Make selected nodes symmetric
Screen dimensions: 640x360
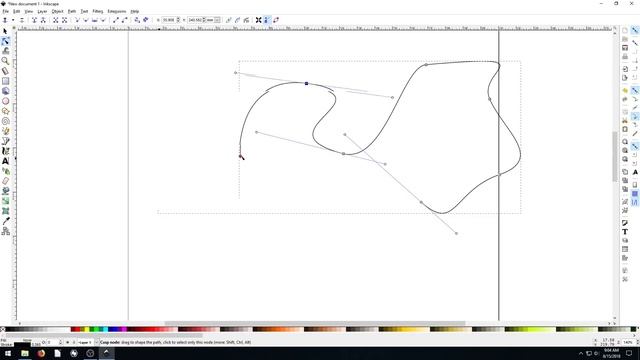95,20
